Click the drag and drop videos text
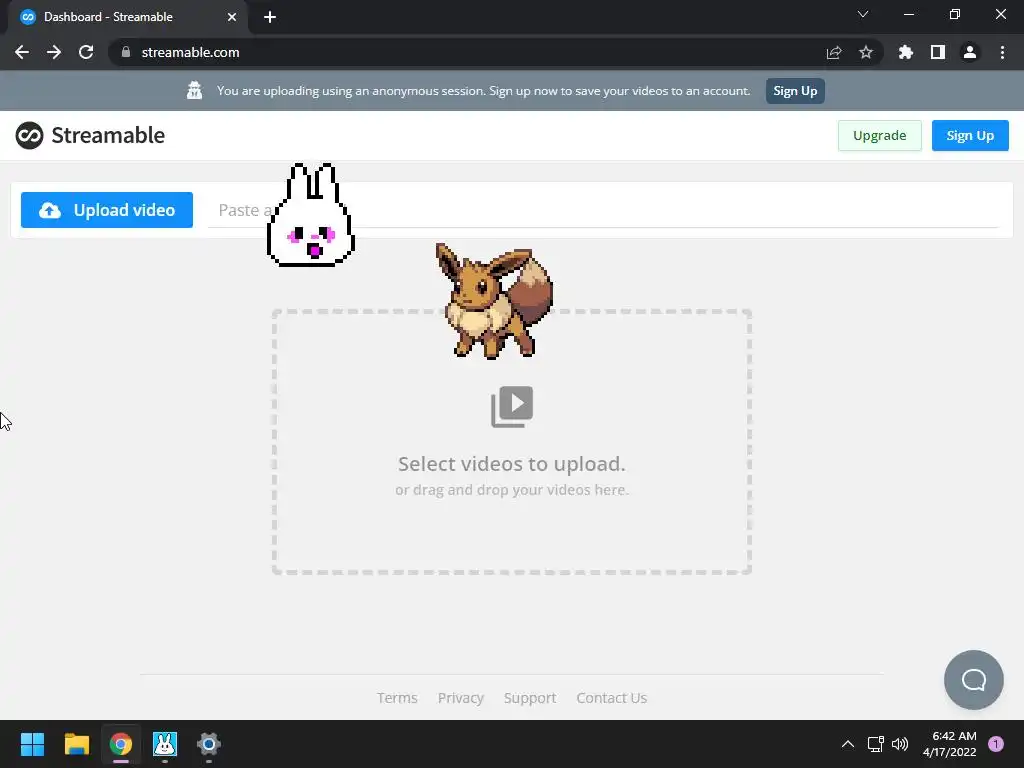Image resolution: width=1024 pixels, height=768 pixels. (512, 490)
